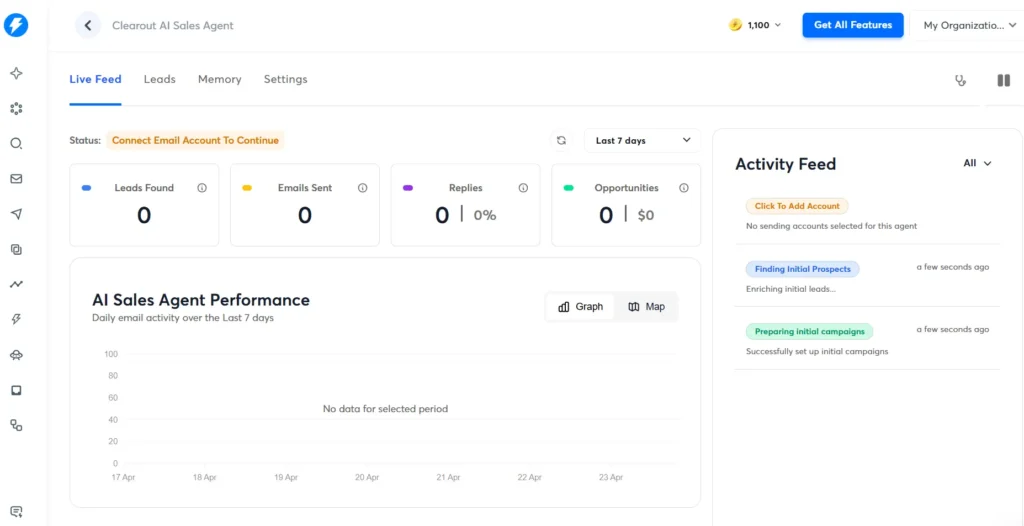The width and height of the screenshot is (1024, 526).
Task: Click Get All Features button
Action: point(853,25)
